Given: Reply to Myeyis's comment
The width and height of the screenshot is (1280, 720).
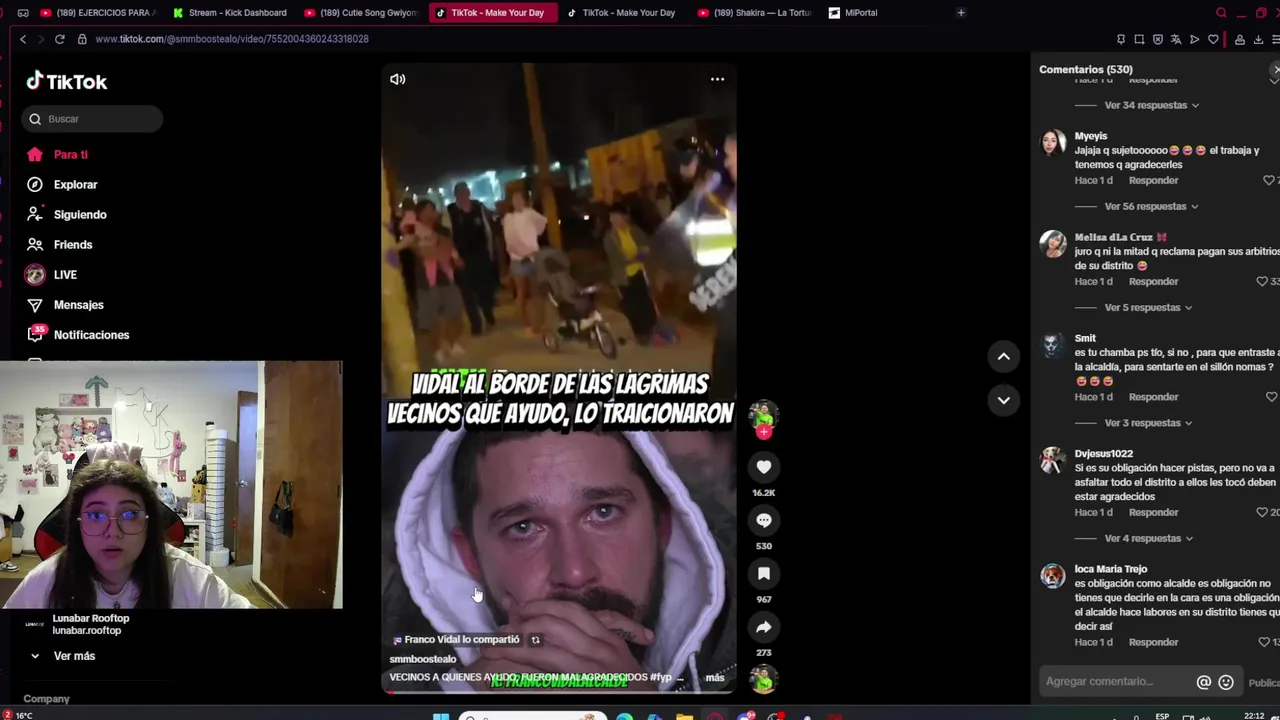Looking at the screenshot, I should point(1153,180).
